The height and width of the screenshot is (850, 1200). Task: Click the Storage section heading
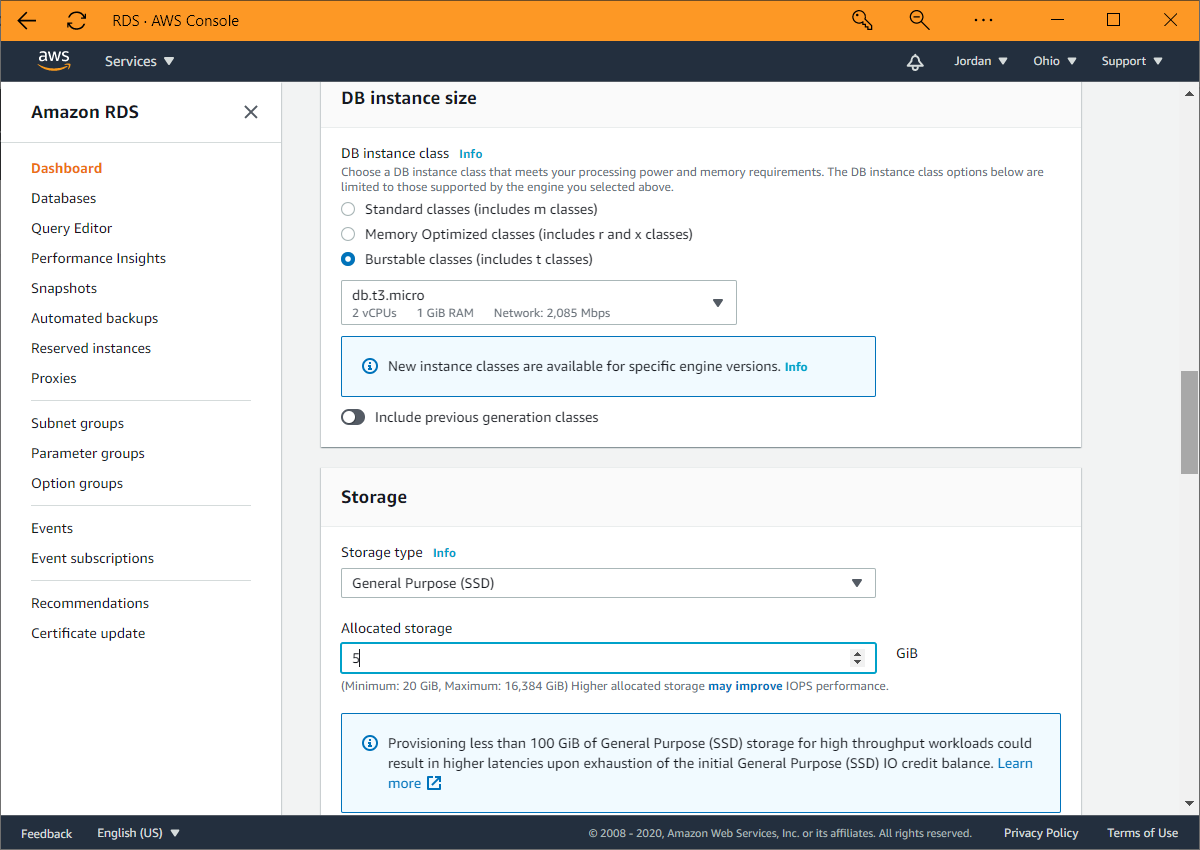[374, 497]
